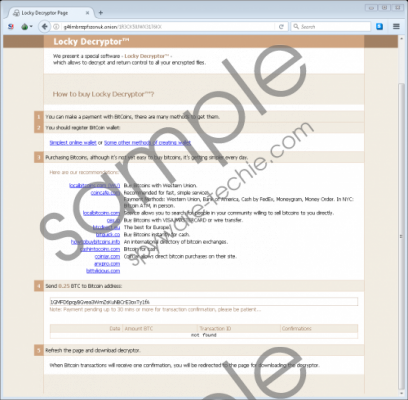Image resolution: width=408 pixels, height=400 pixels.
Task: Click 'Buy Bitcoins with Western Union' description
Action: (x=160, y=185)
